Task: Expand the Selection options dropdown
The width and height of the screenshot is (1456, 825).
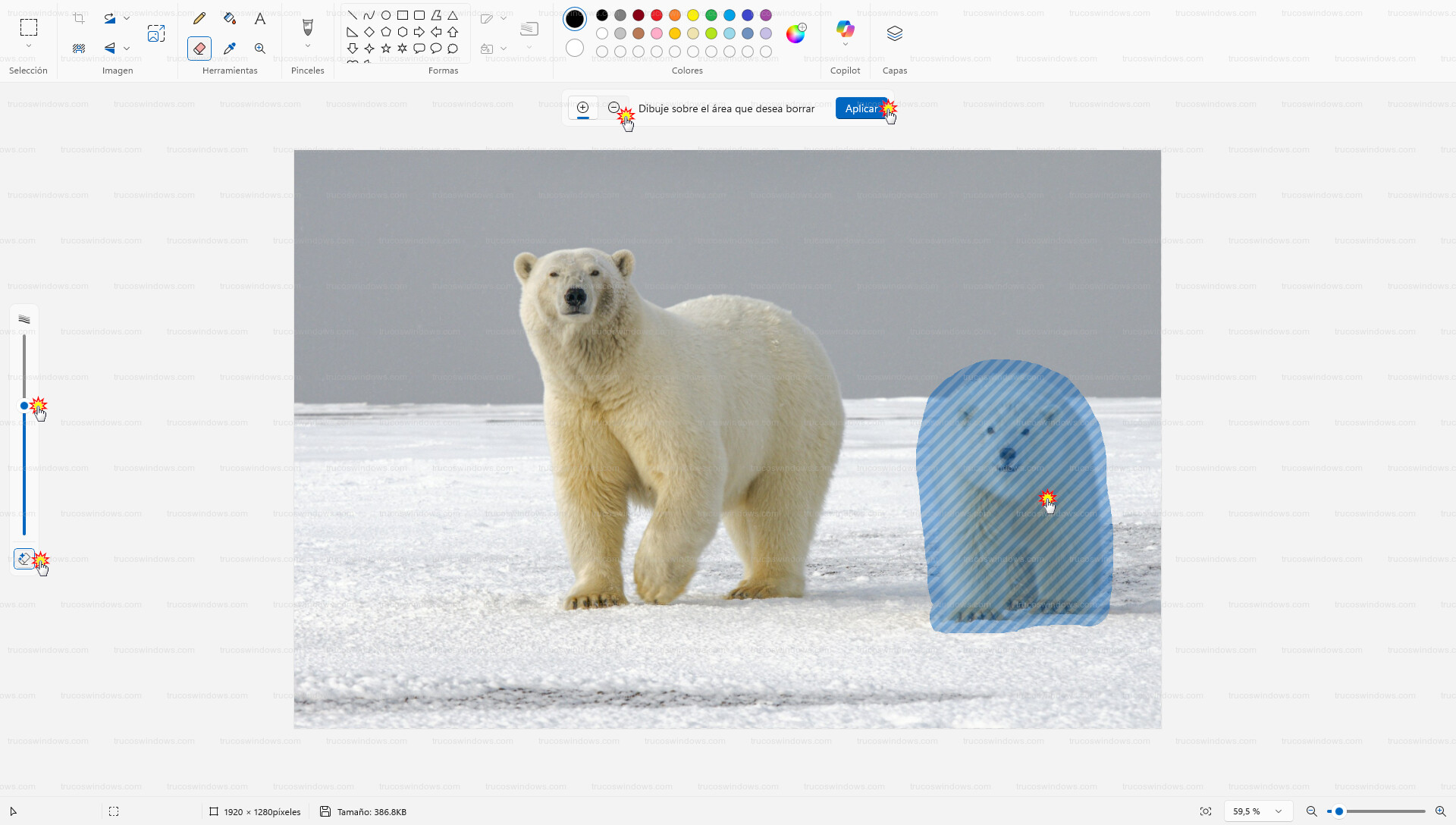Action: click(29, 46)
